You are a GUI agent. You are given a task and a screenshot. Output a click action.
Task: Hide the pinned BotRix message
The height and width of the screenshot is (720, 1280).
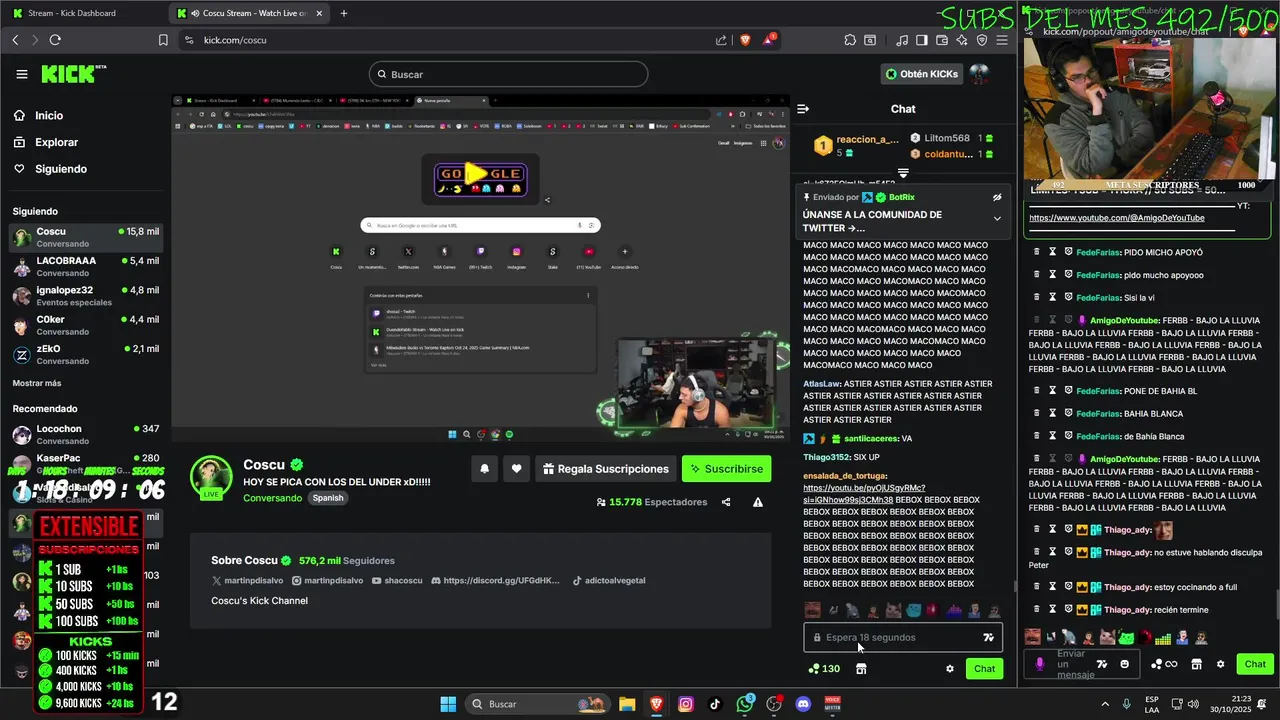(x=997, y=198)
